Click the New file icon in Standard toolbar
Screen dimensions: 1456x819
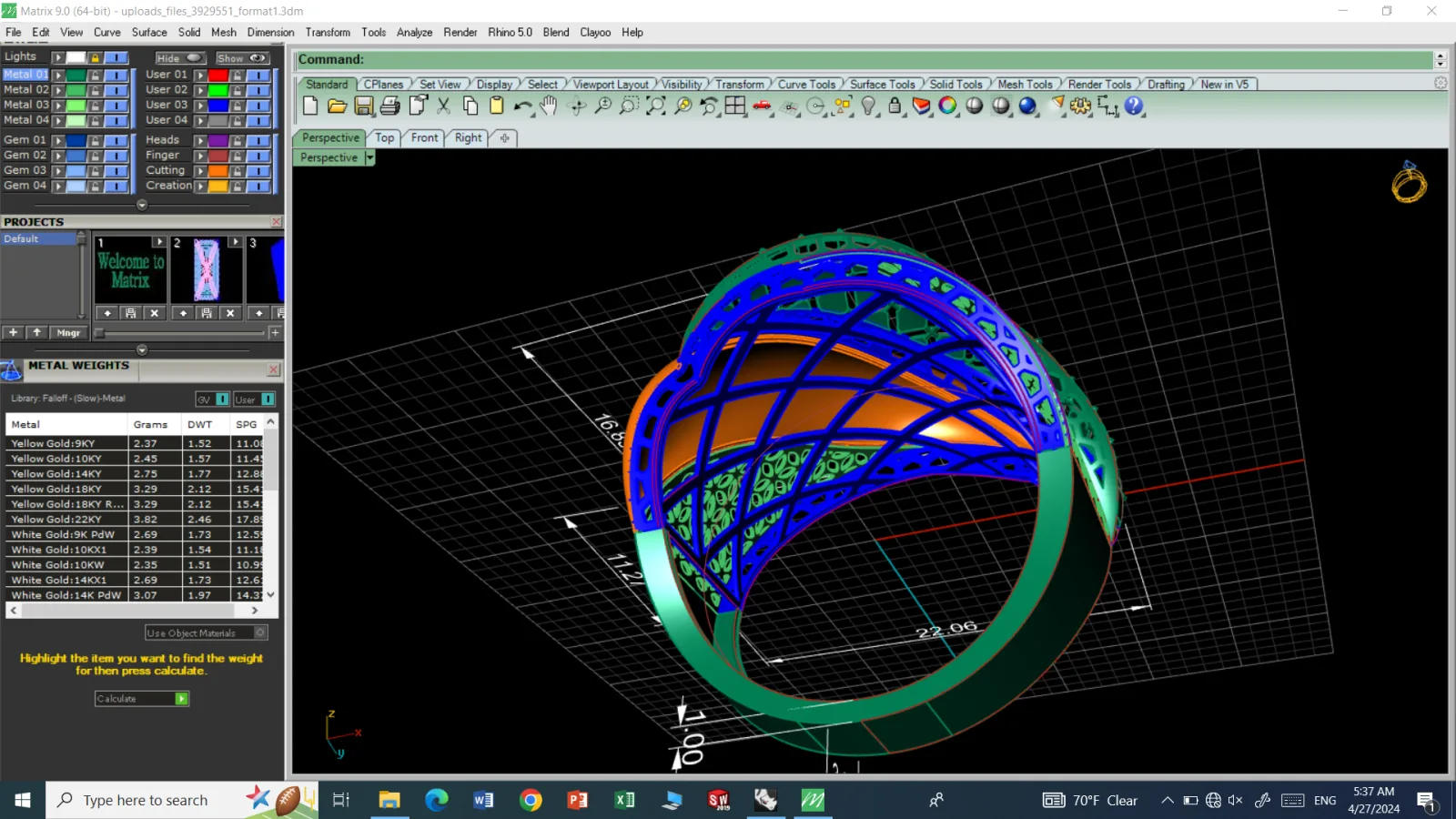pyautogui.click(x=310, y=106)
